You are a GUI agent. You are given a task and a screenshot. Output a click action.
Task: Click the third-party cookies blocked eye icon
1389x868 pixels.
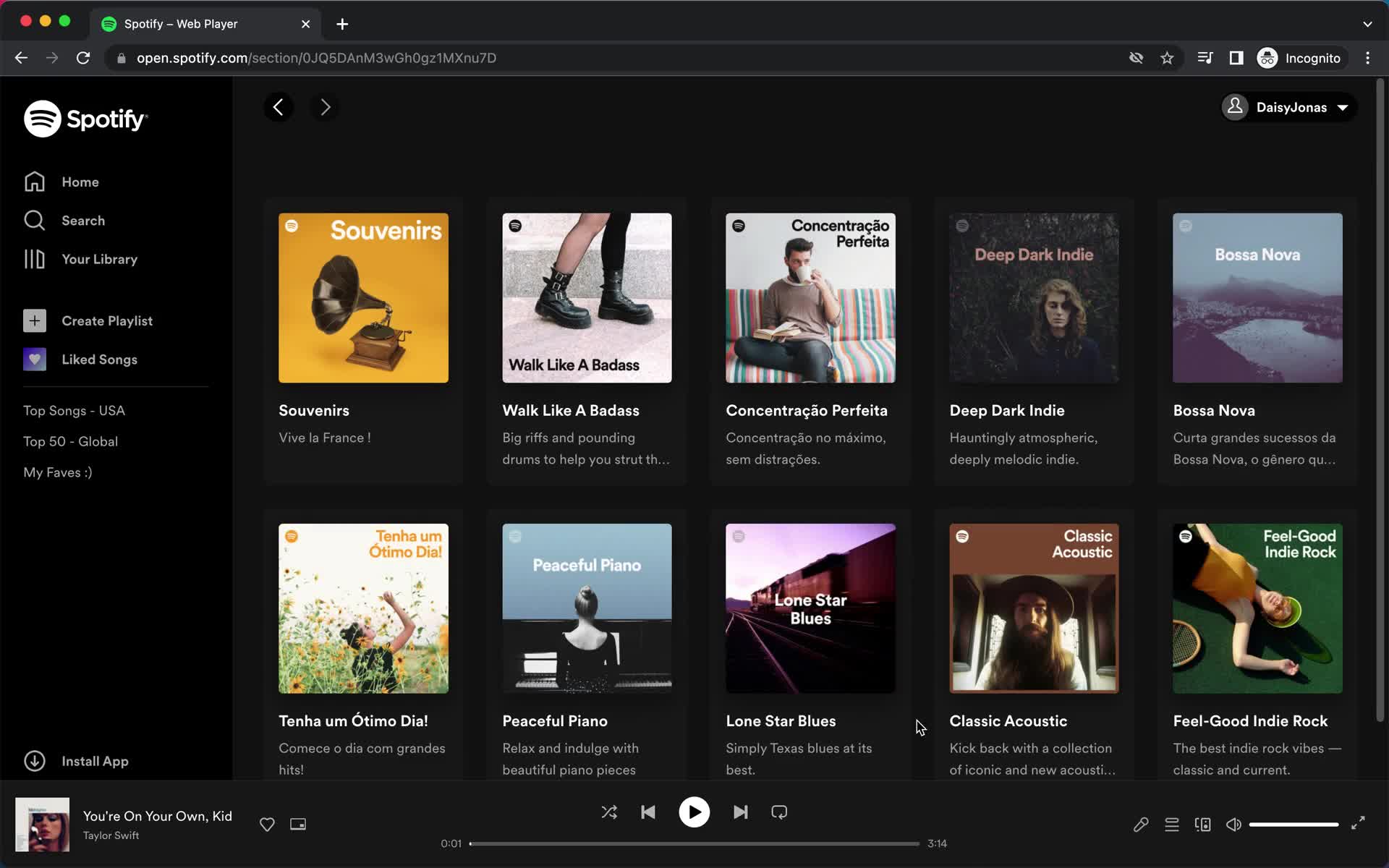pyautogui.click(x=1136, y=58)
